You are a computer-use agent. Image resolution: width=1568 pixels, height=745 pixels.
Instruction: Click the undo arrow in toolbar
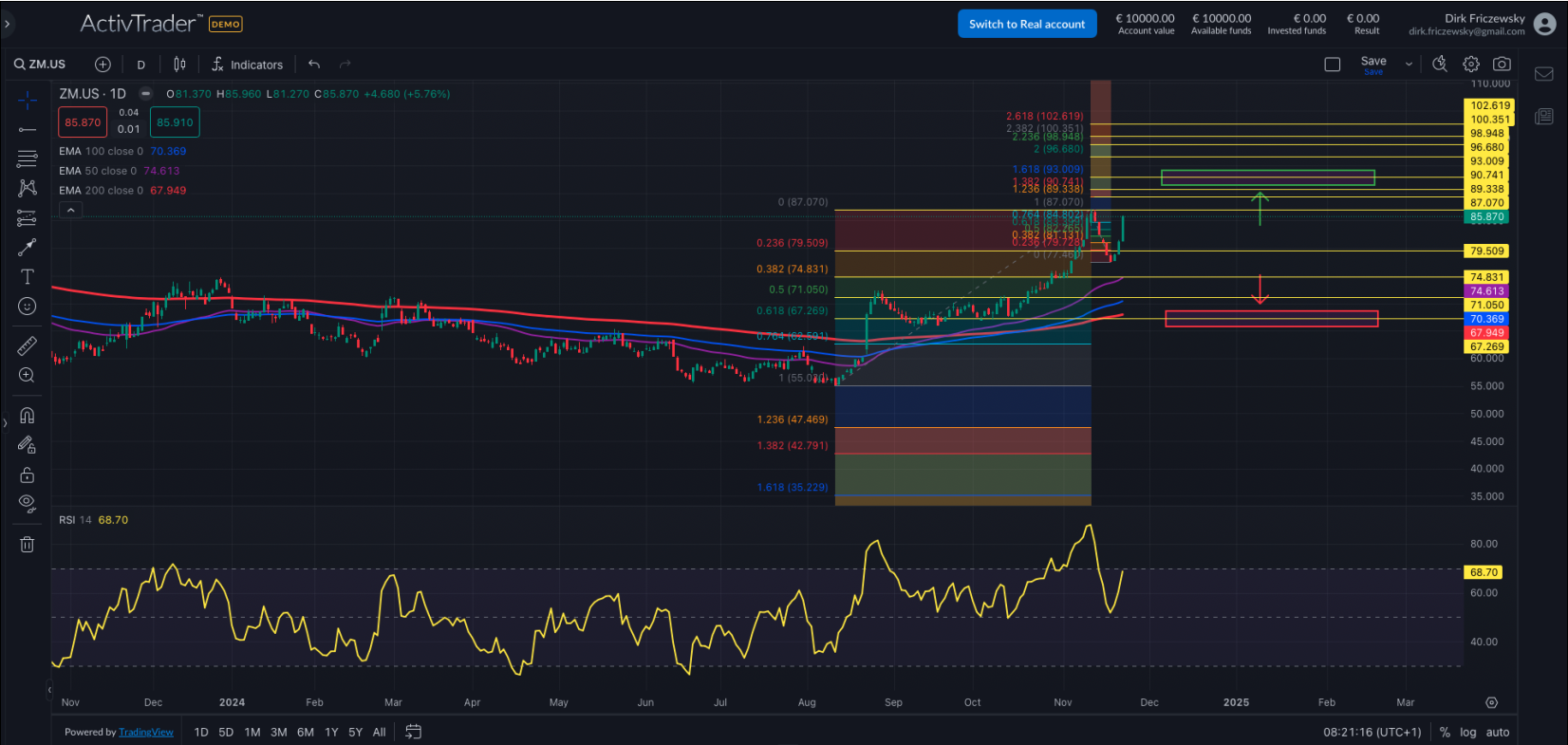tap(314, 65)
